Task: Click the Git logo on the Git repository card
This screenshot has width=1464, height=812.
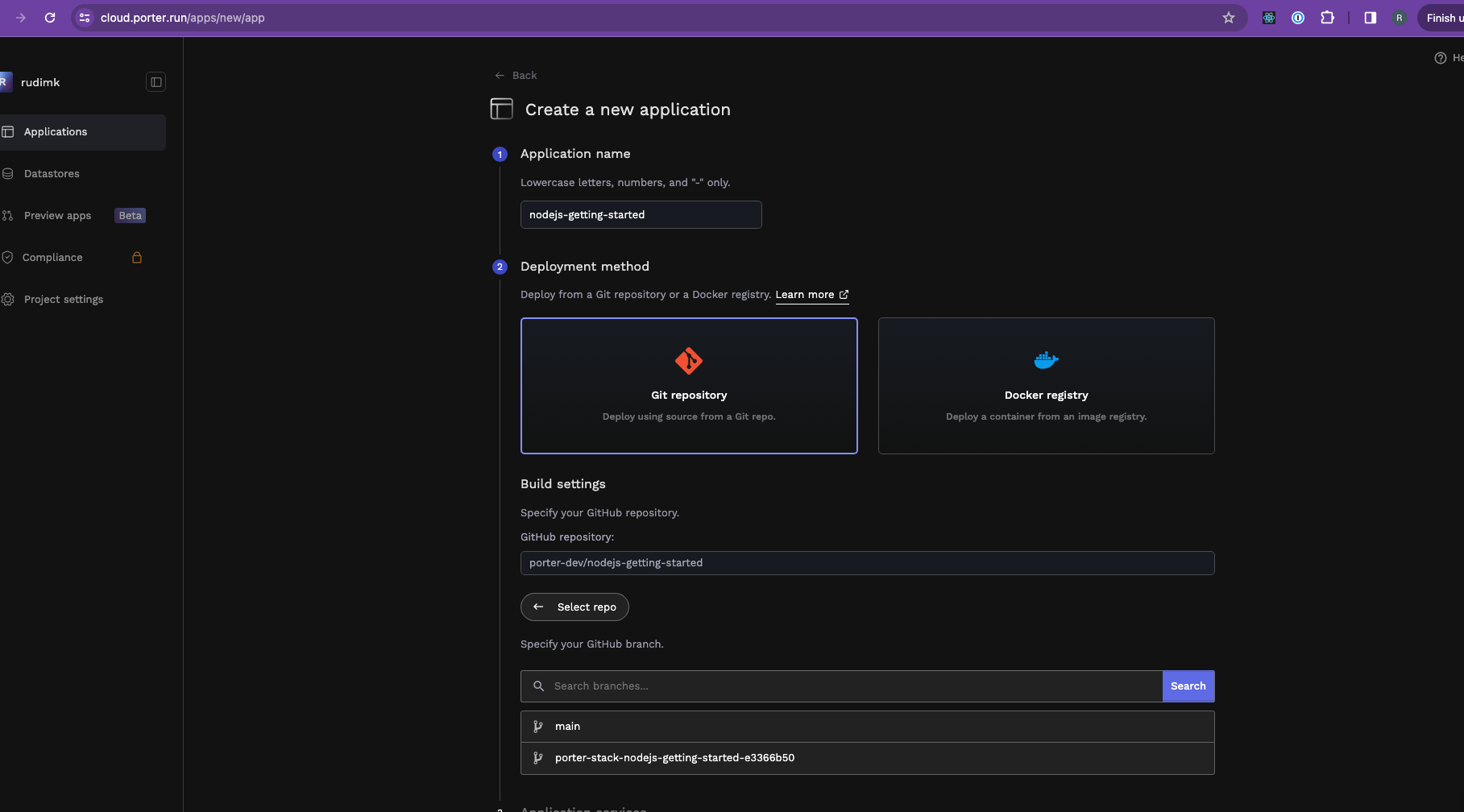Action: point(689,361)
